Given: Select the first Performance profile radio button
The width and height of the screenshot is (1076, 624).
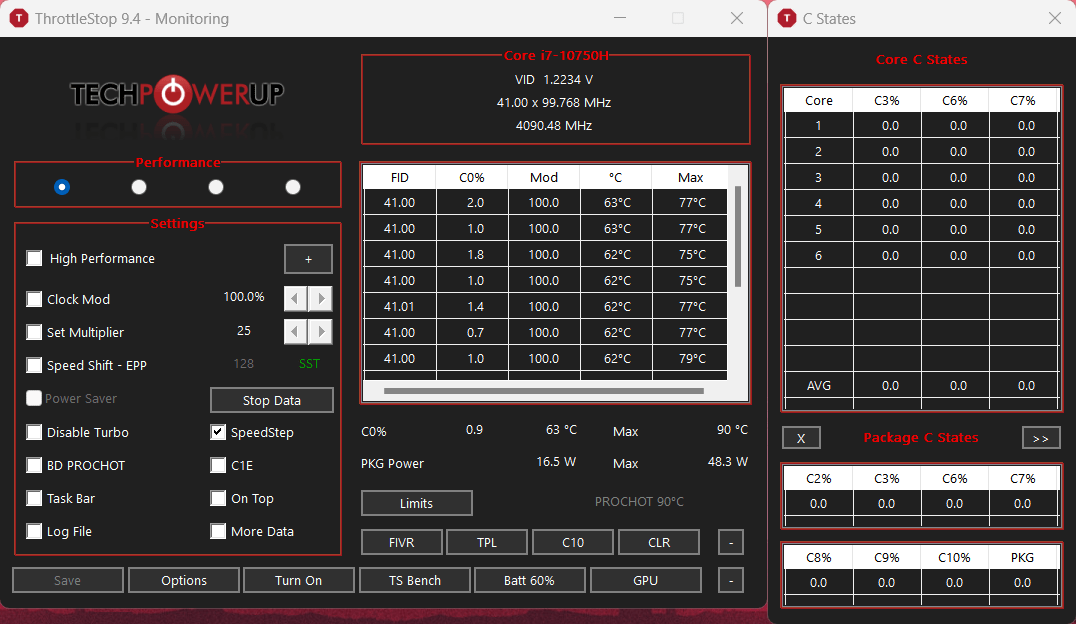Looking at the screenshot, I should click(x=62, y=187).
